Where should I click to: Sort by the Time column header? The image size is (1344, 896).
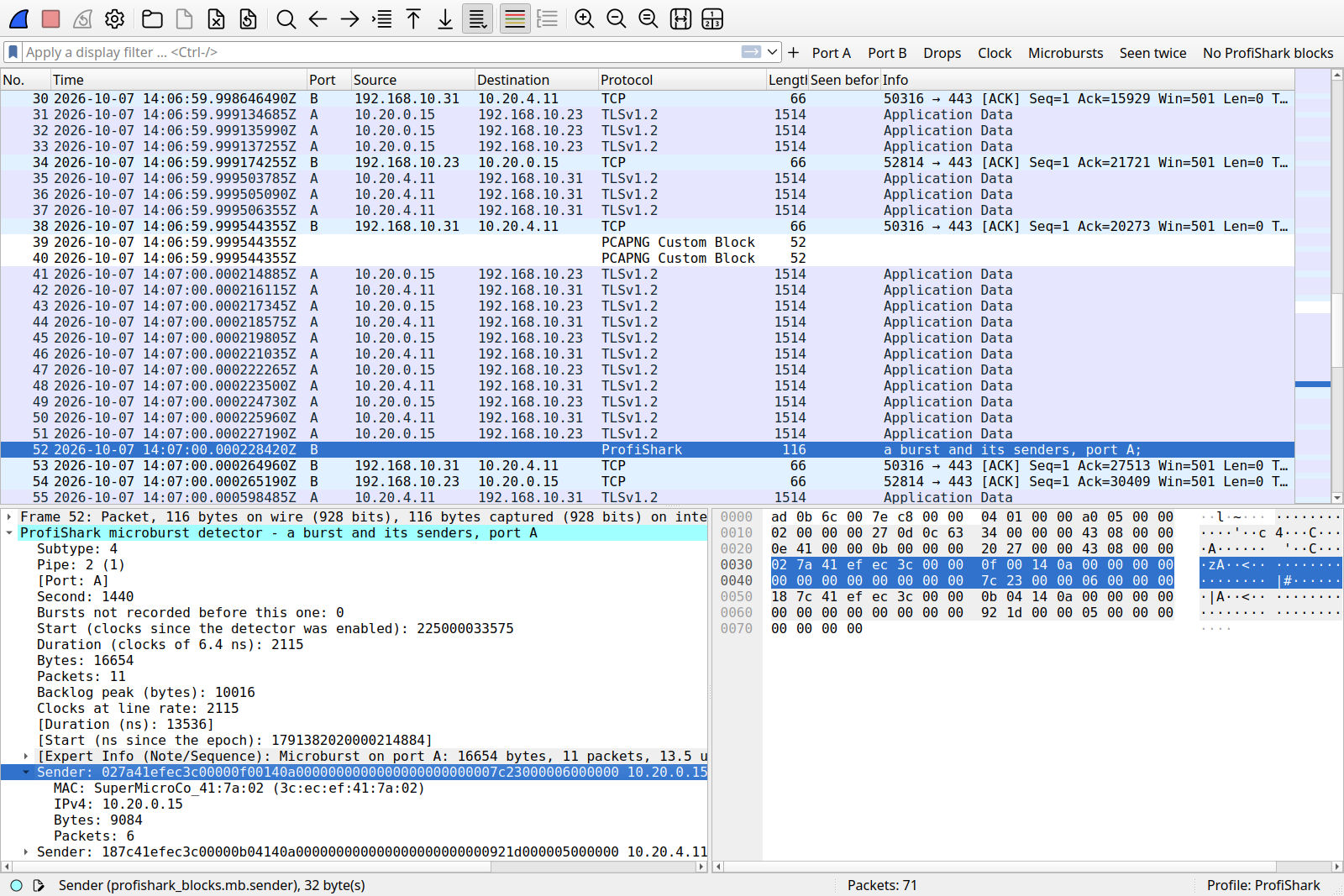point(178,80)
